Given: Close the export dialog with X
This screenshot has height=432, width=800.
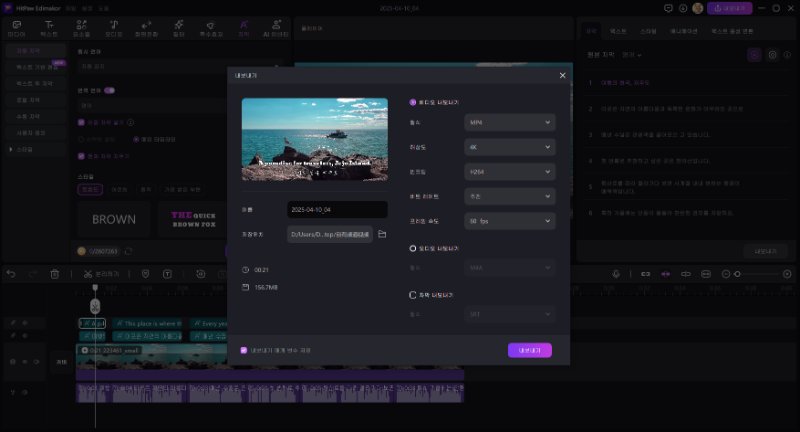Looking at the screenshot, I should (x=562, y=75).
